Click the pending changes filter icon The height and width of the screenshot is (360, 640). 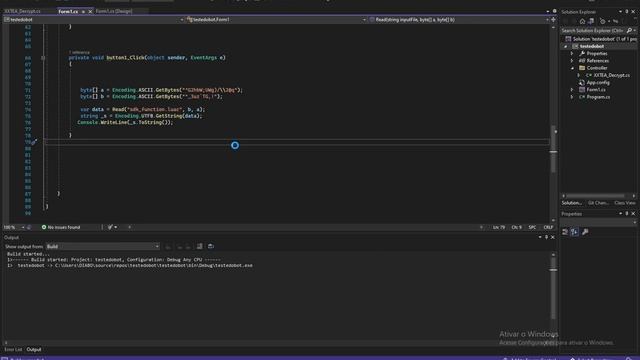(602, 21)
